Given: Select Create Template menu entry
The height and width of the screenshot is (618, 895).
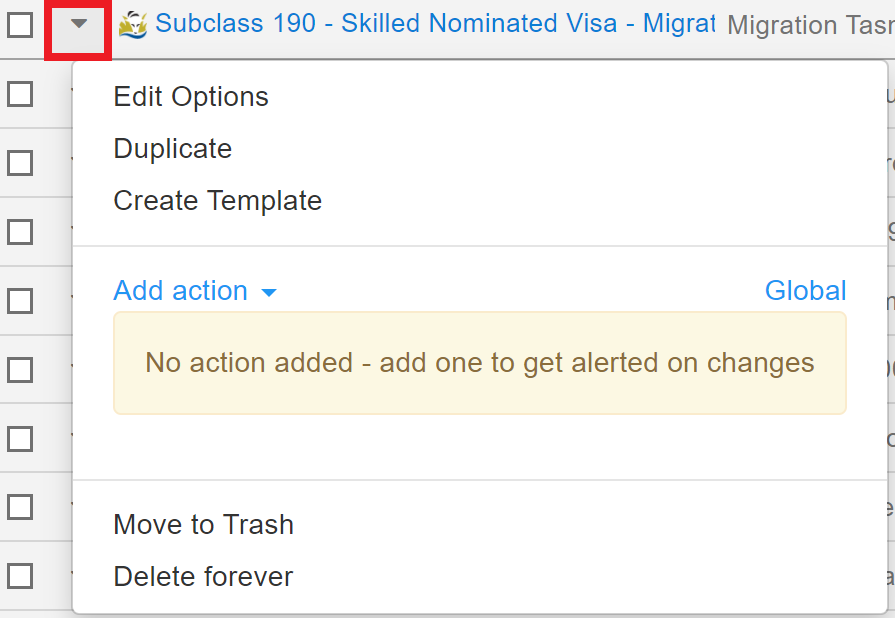Looking at the screenshot, I should [x=217, y=200].
